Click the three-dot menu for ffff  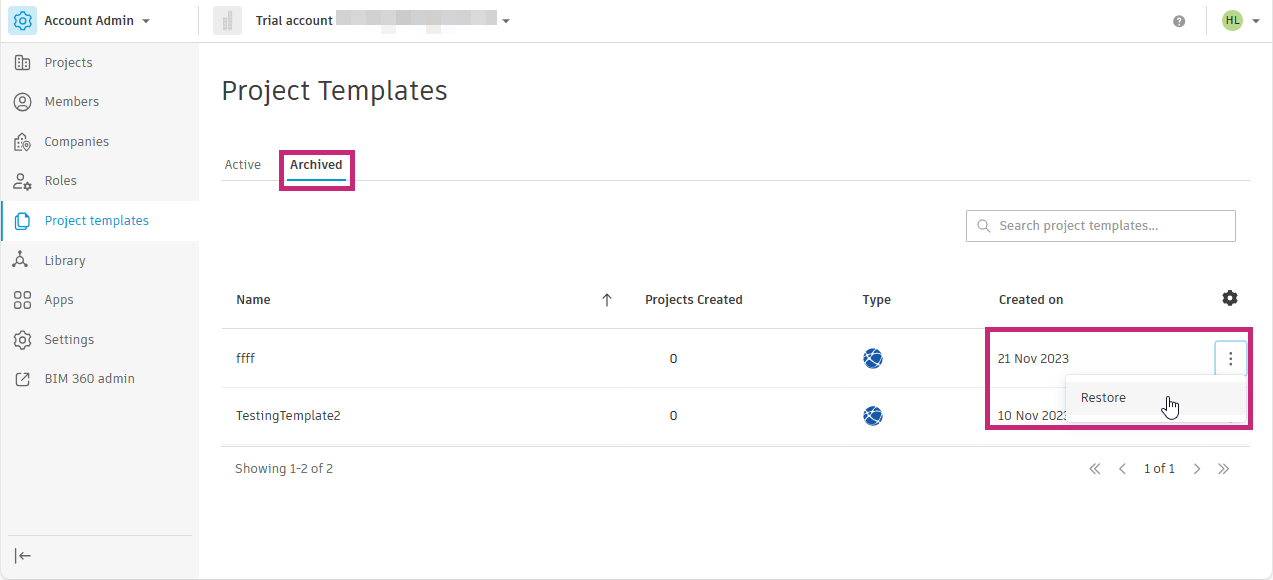coord(1230,359)
